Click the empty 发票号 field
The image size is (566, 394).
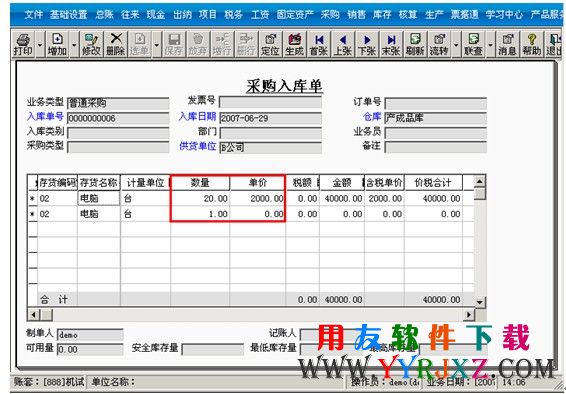[x=270, y=102]
